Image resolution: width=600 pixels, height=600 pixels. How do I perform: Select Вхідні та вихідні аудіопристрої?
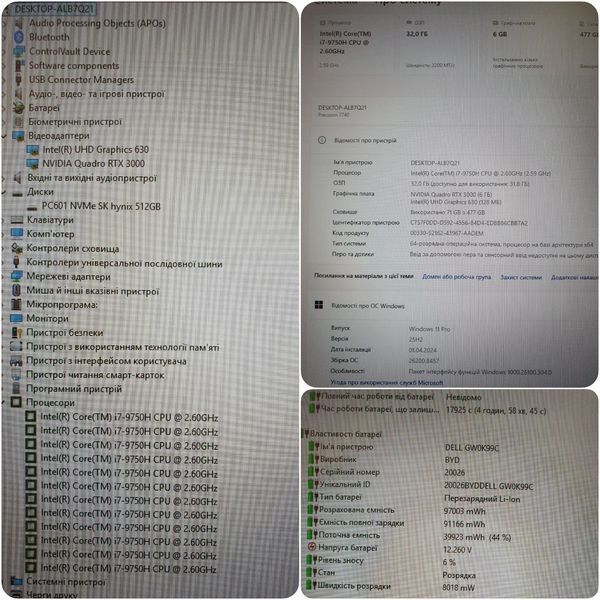coord(92,178)
